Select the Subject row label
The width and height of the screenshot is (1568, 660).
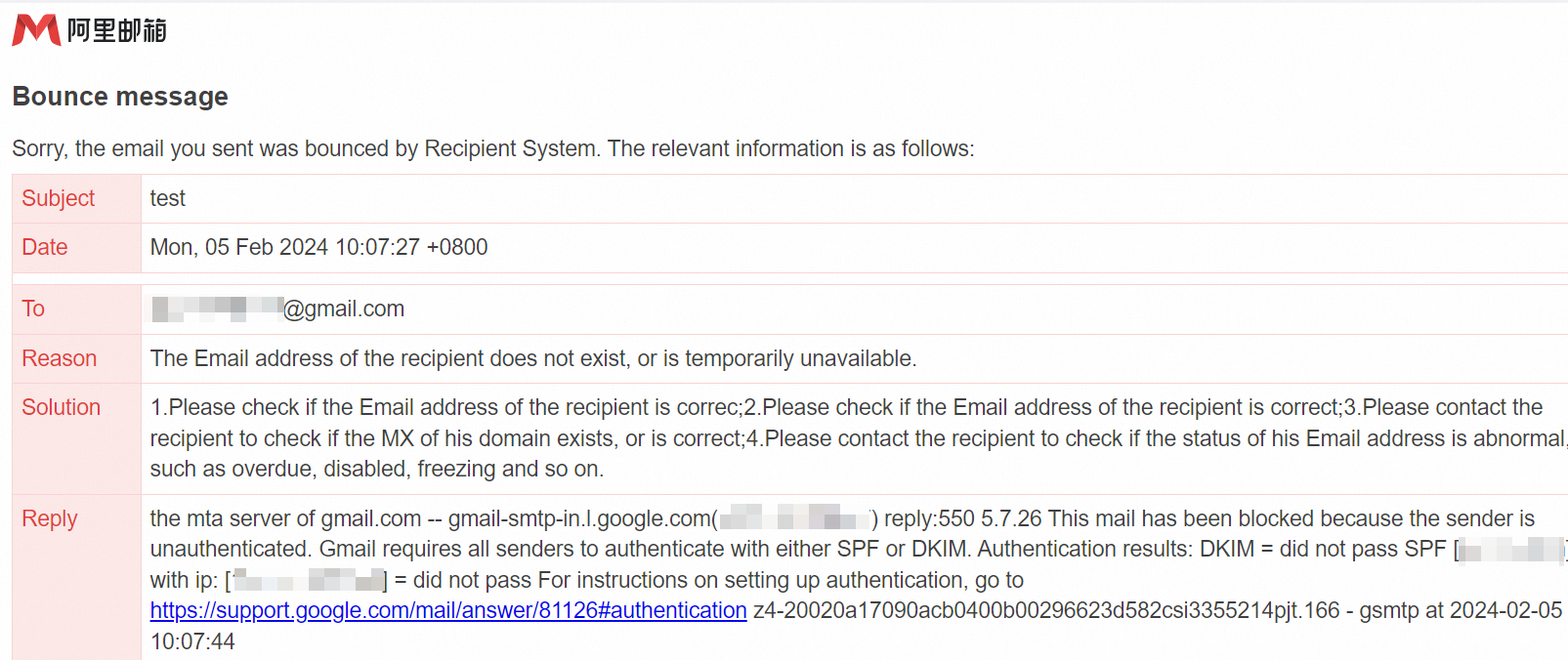click(59, 198)
